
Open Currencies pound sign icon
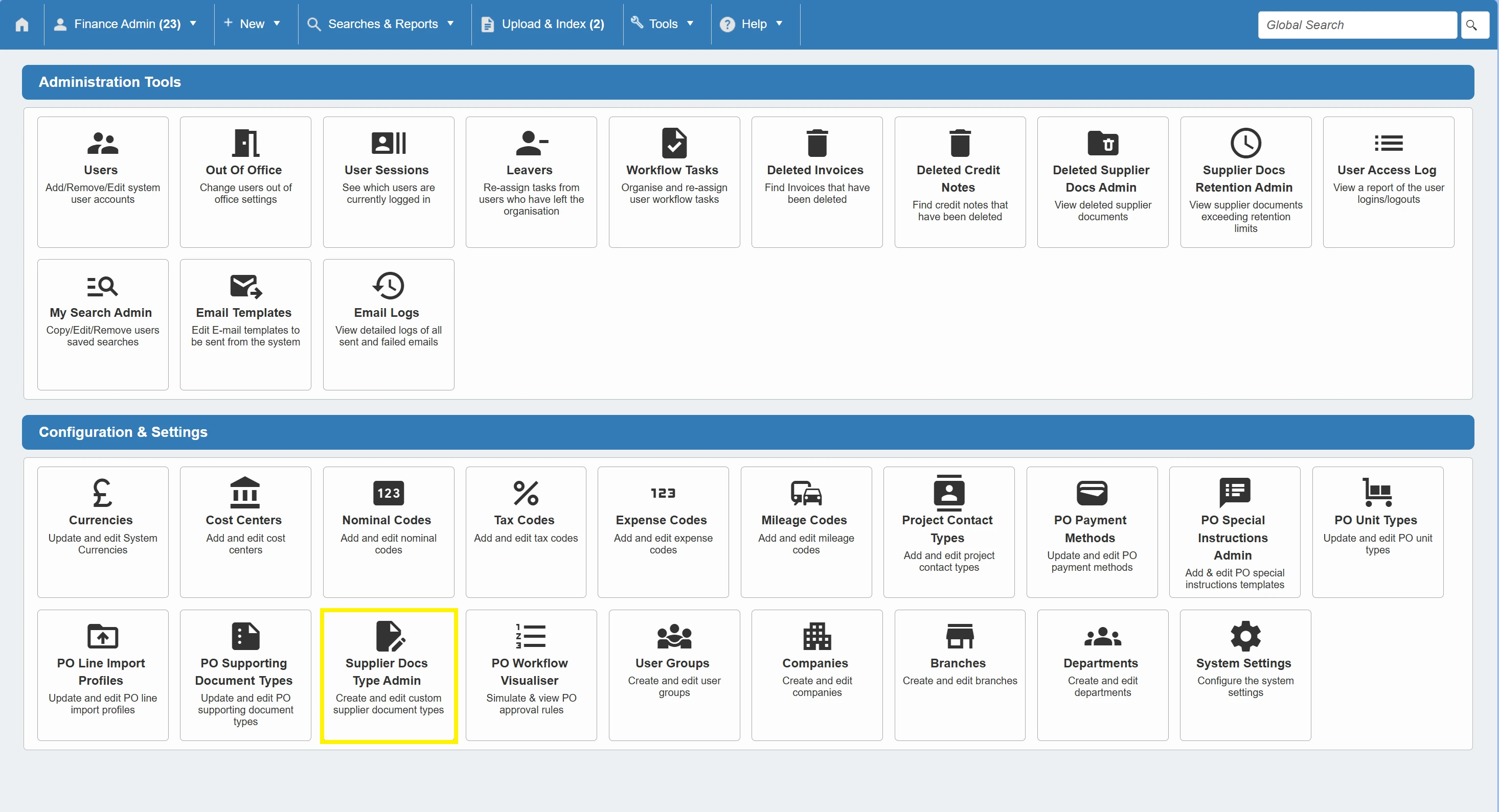(102, 493)
